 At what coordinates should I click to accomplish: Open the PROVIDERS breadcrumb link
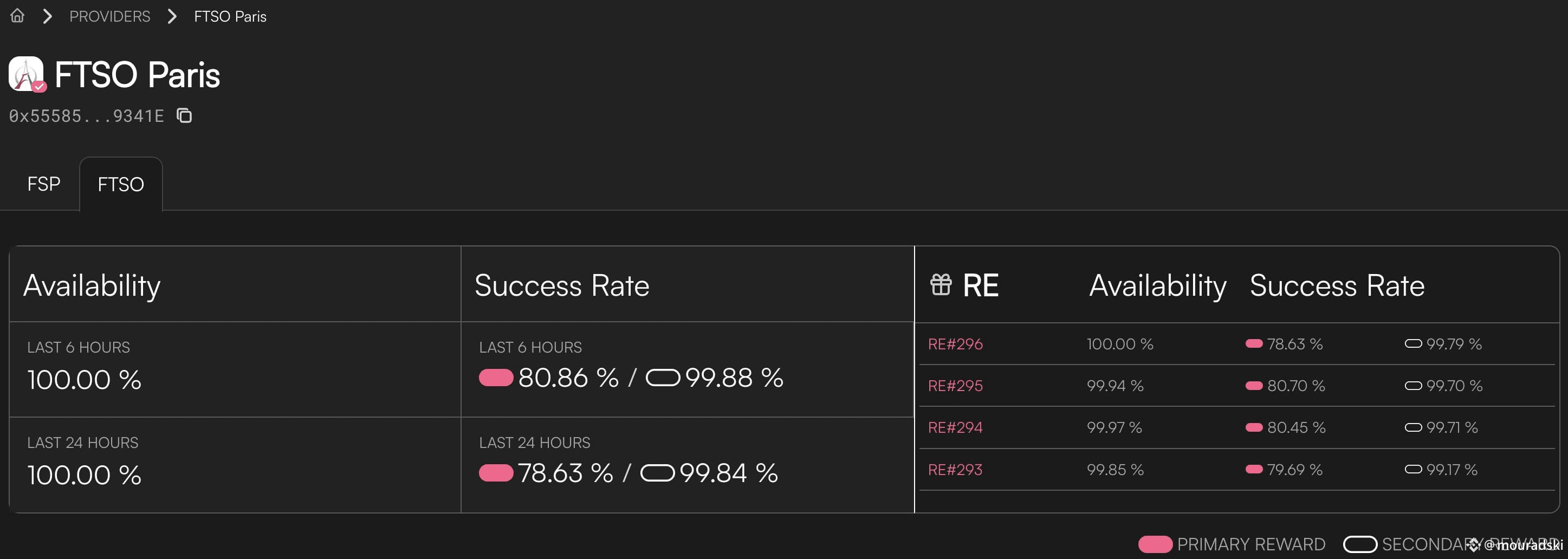(109, 16)
